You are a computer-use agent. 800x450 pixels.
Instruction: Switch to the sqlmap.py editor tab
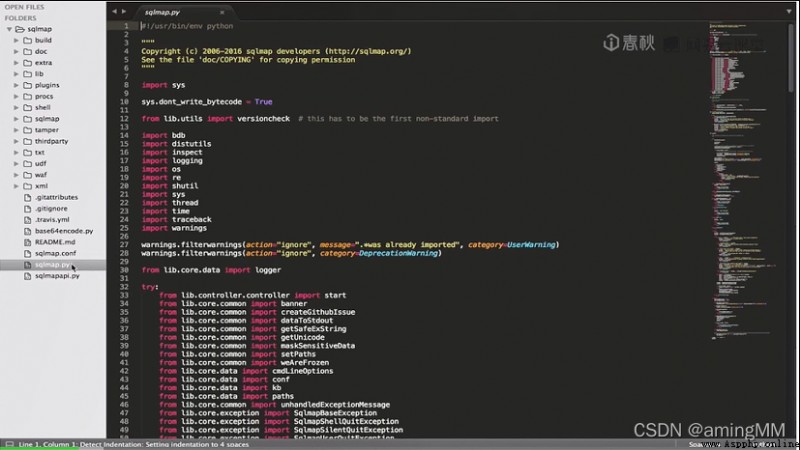[x=162, y=12]
